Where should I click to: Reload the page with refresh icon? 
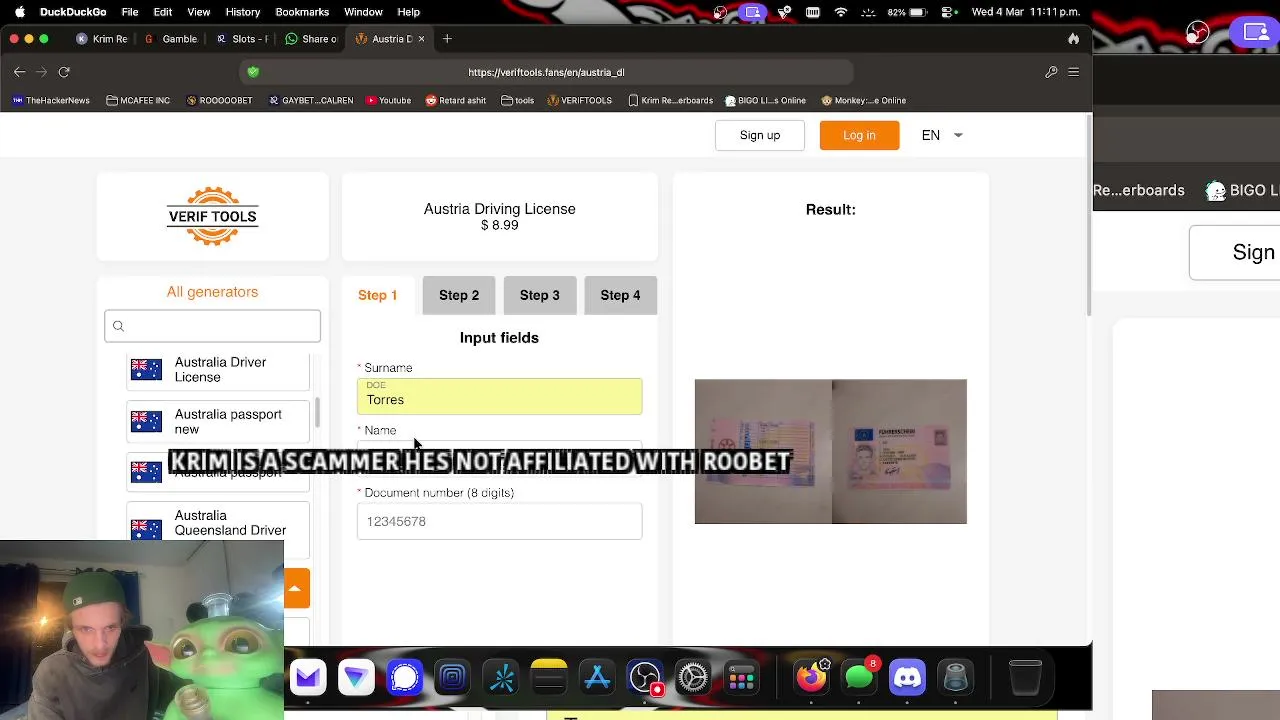click(64, 72)
